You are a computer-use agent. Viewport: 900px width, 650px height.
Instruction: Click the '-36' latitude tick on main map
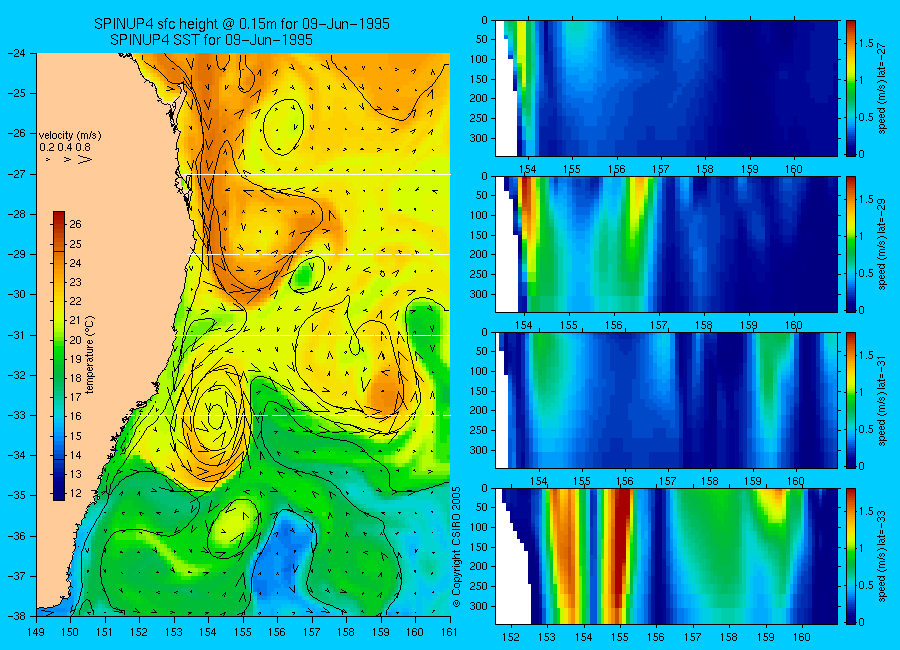17,536
